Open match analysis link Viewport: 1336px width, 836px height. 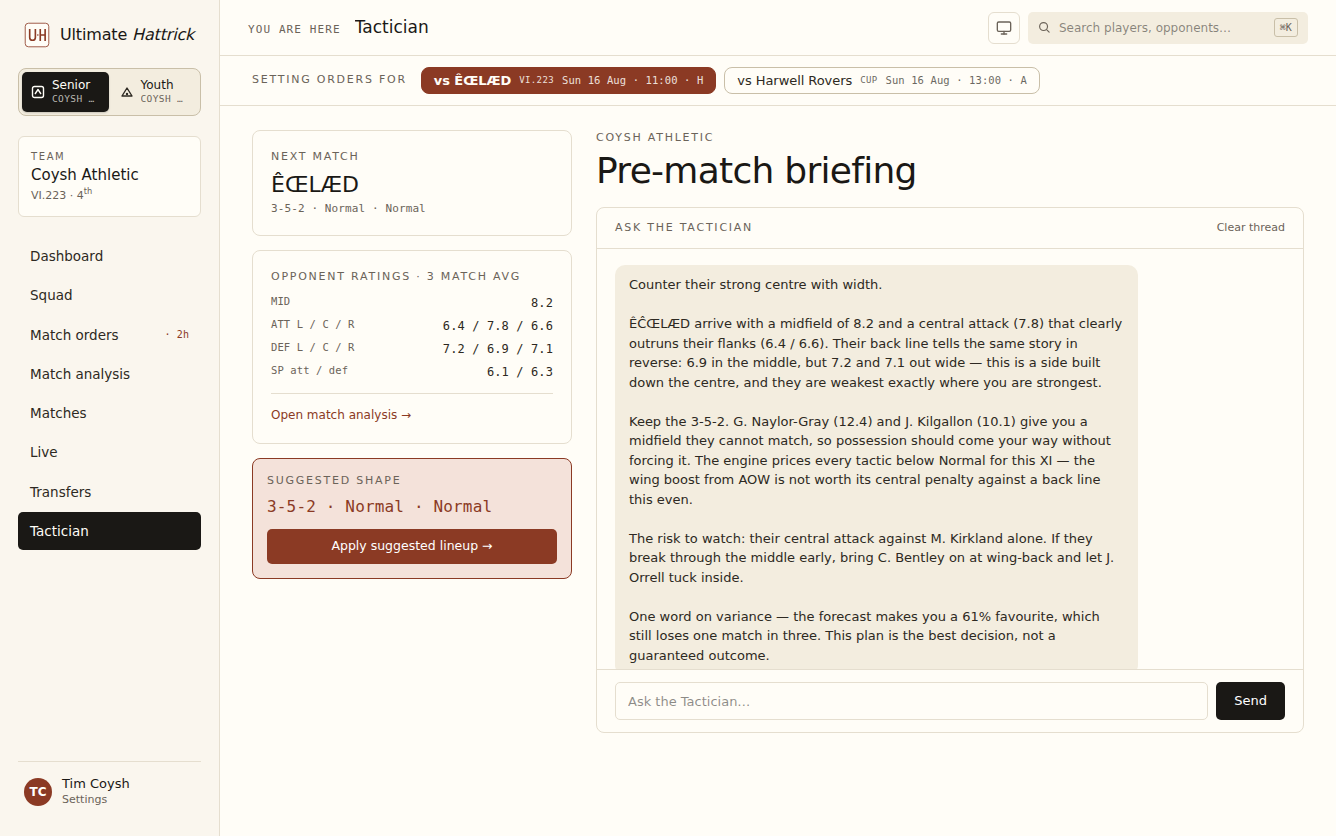tap(341, 414)
